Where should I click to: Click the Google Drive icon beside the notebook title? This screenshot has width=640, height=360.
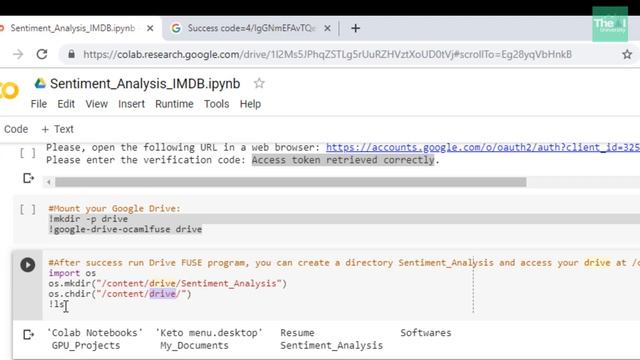click(x=40, y=83)
